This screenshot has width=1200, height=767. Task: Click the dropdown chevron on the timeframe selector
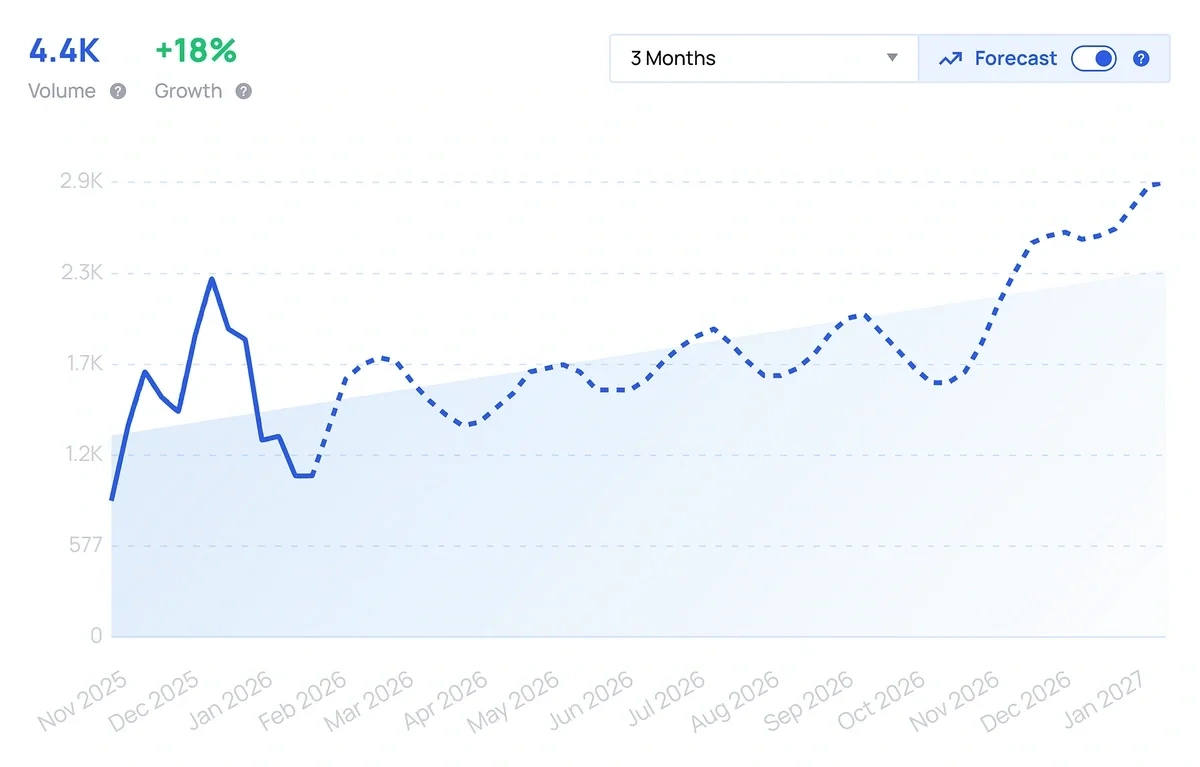[893, 58]
